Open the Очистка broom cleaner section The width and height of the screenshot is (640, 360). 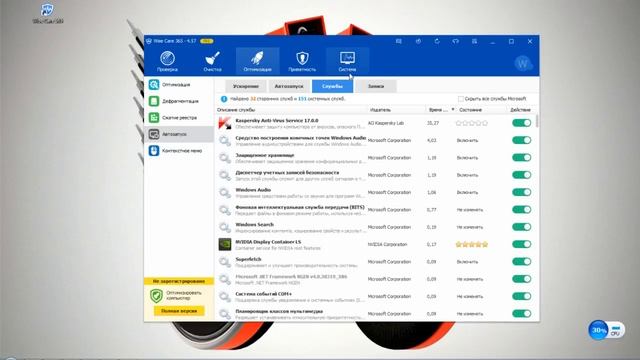(212, 61)
